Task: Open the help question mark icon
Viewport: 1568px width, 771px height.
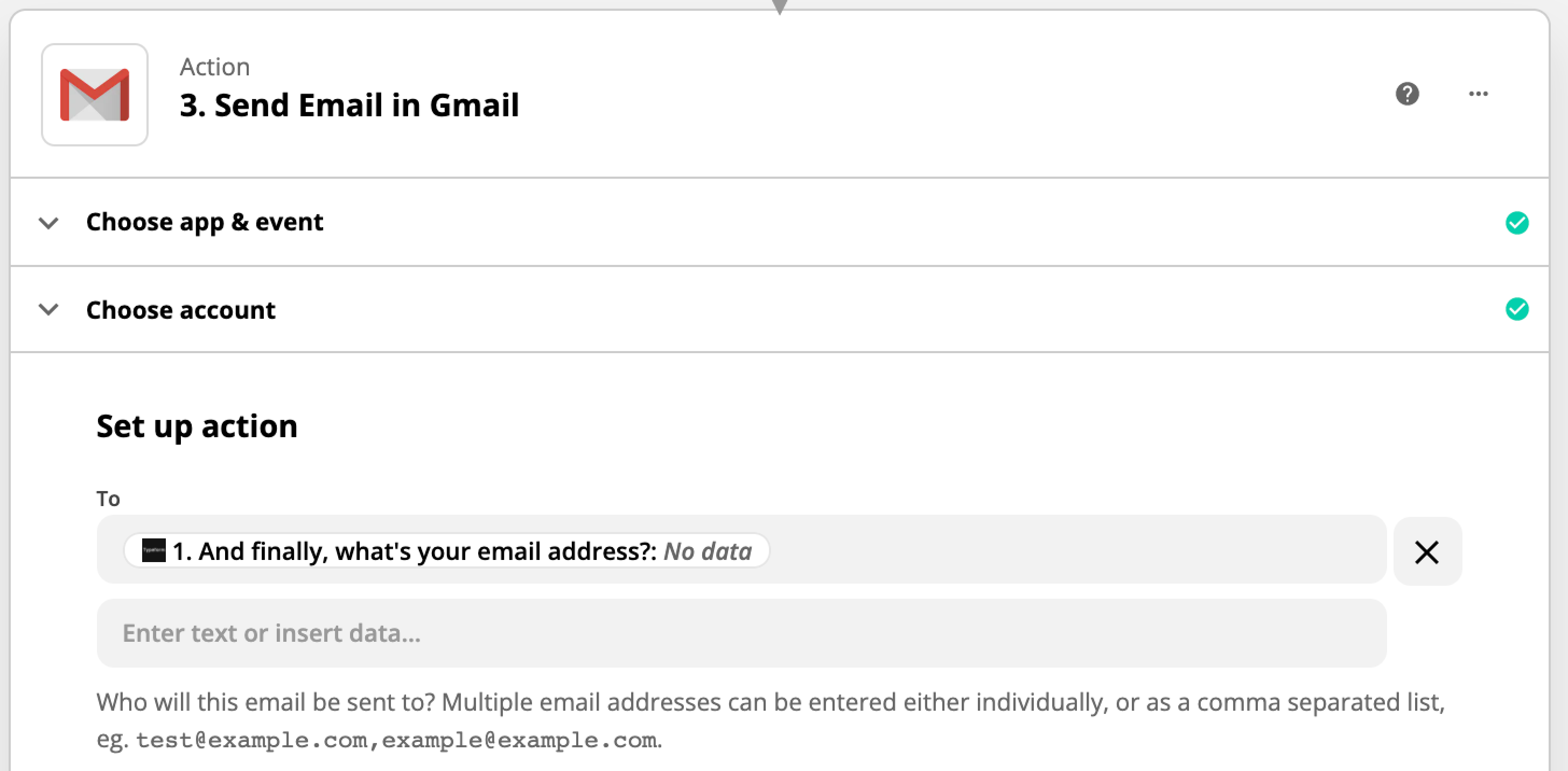Action: click(1406, 94)
